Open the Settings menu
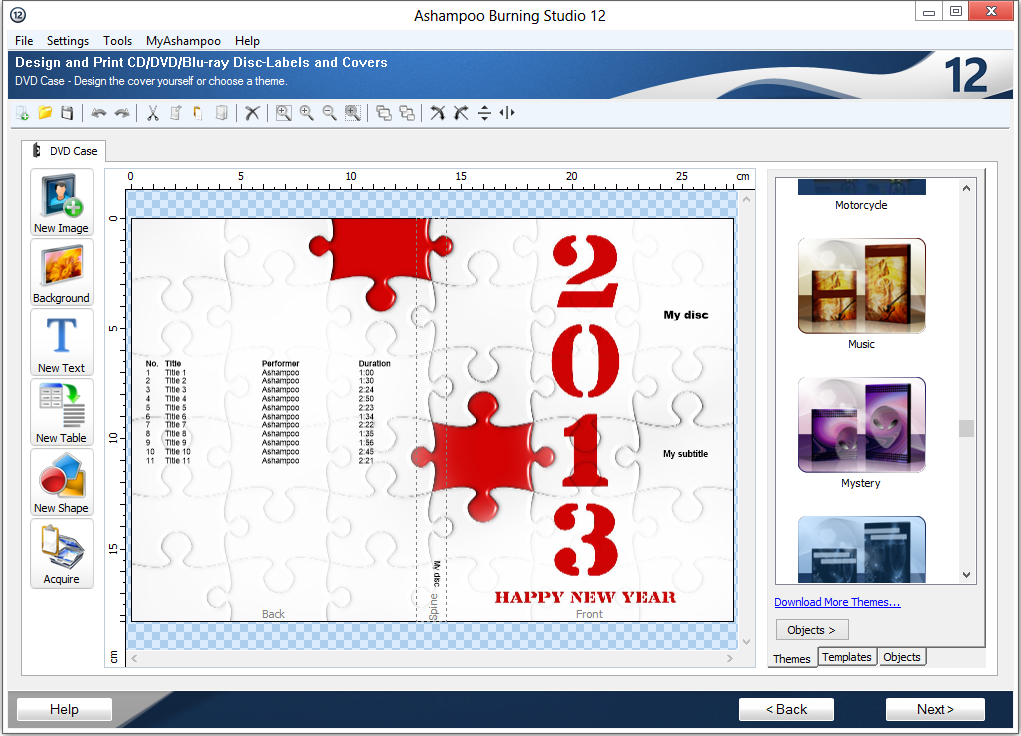This screenshot has width=1021, height=736. click(x=68, y=40)
